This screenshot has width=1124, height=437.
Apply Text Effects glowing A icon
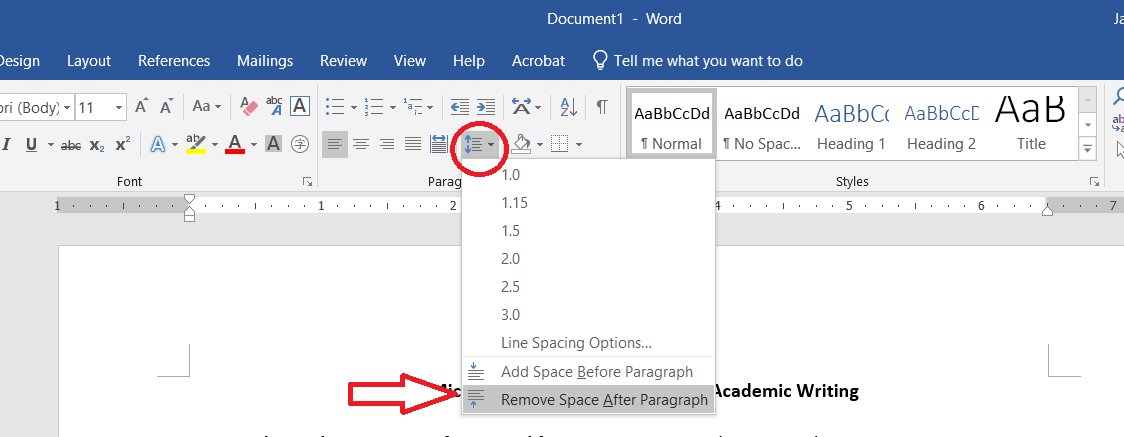[x=158, y=145]
